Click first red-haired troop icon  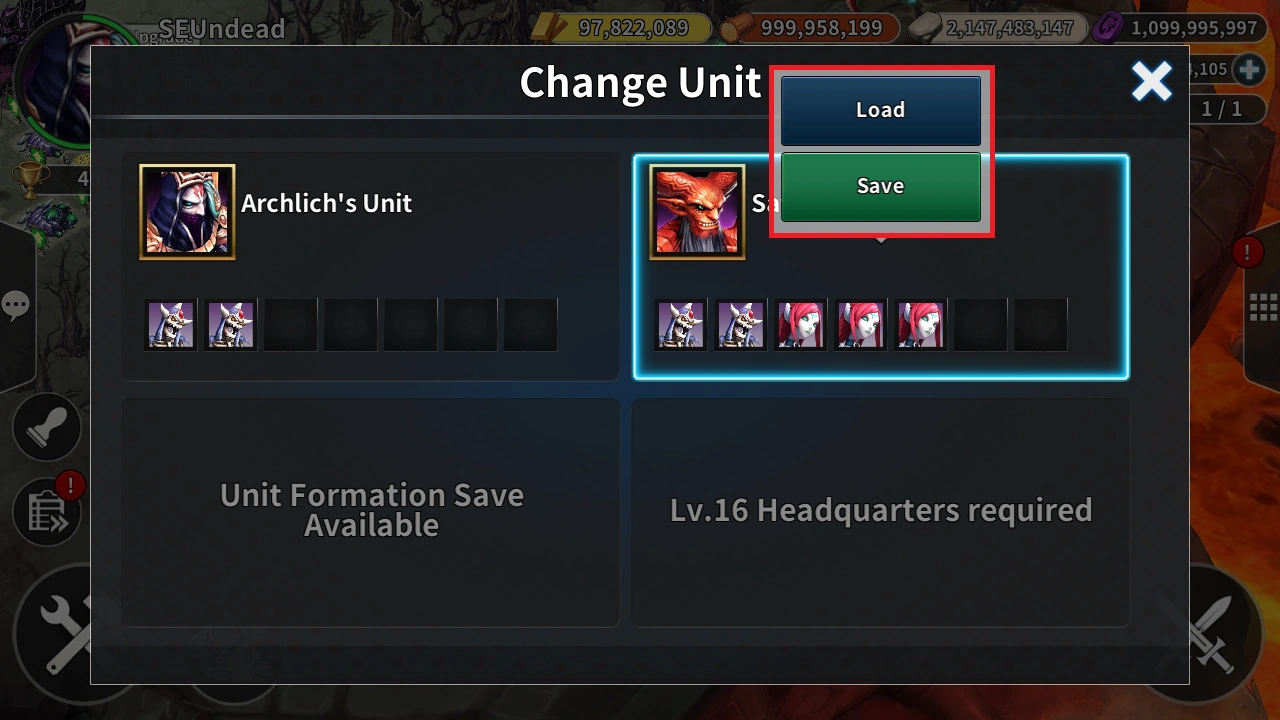pos(801,325)
